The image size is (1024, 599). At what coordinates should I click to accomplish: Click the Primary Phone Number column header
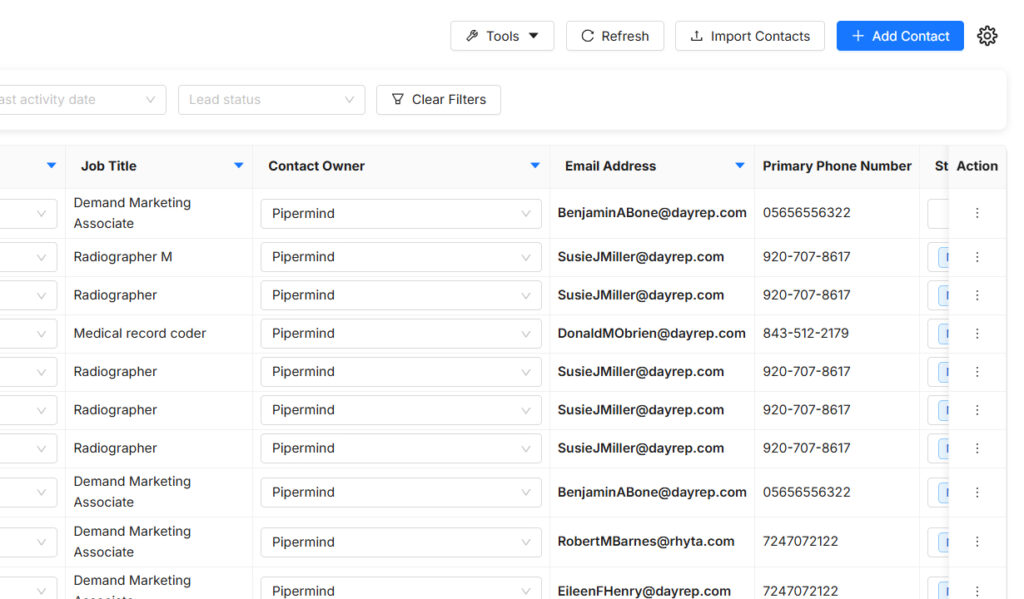[837, 166]
